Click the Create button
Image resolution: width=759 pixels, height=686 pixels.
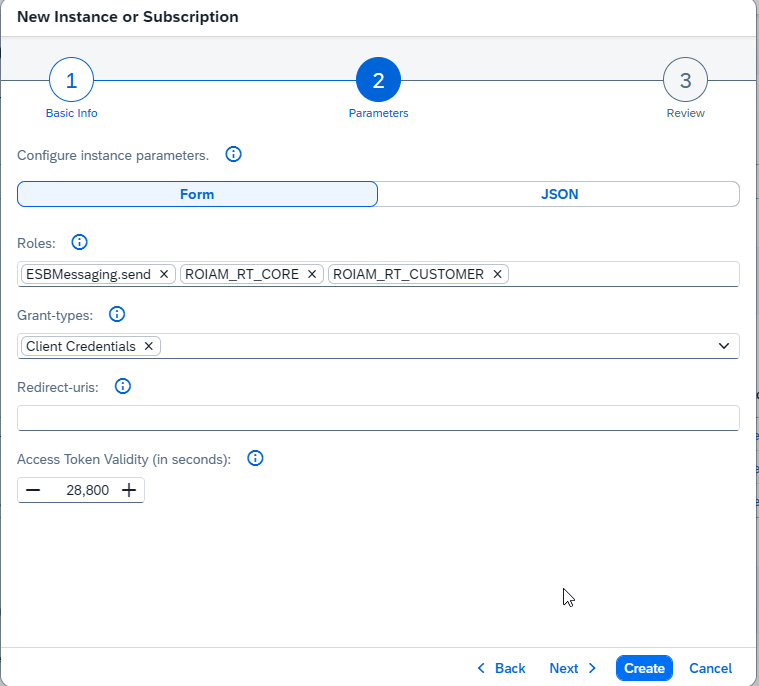tap(644, 668)
